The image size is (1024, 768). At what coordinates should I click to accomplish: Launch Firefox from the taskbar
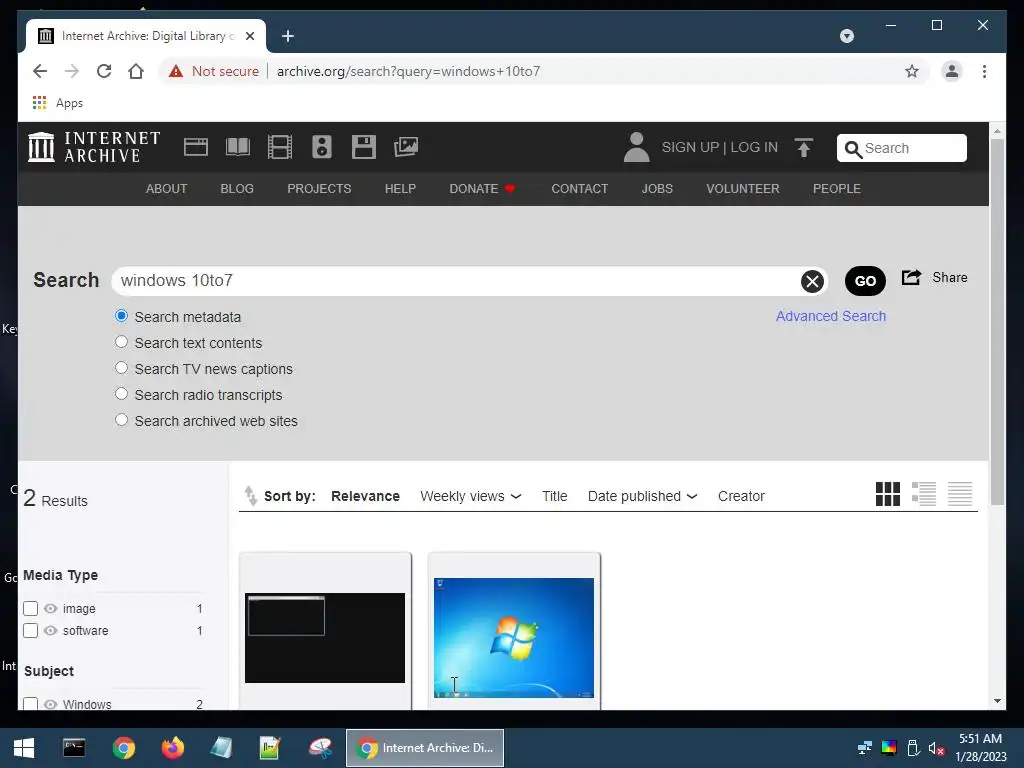click(173, 748)
